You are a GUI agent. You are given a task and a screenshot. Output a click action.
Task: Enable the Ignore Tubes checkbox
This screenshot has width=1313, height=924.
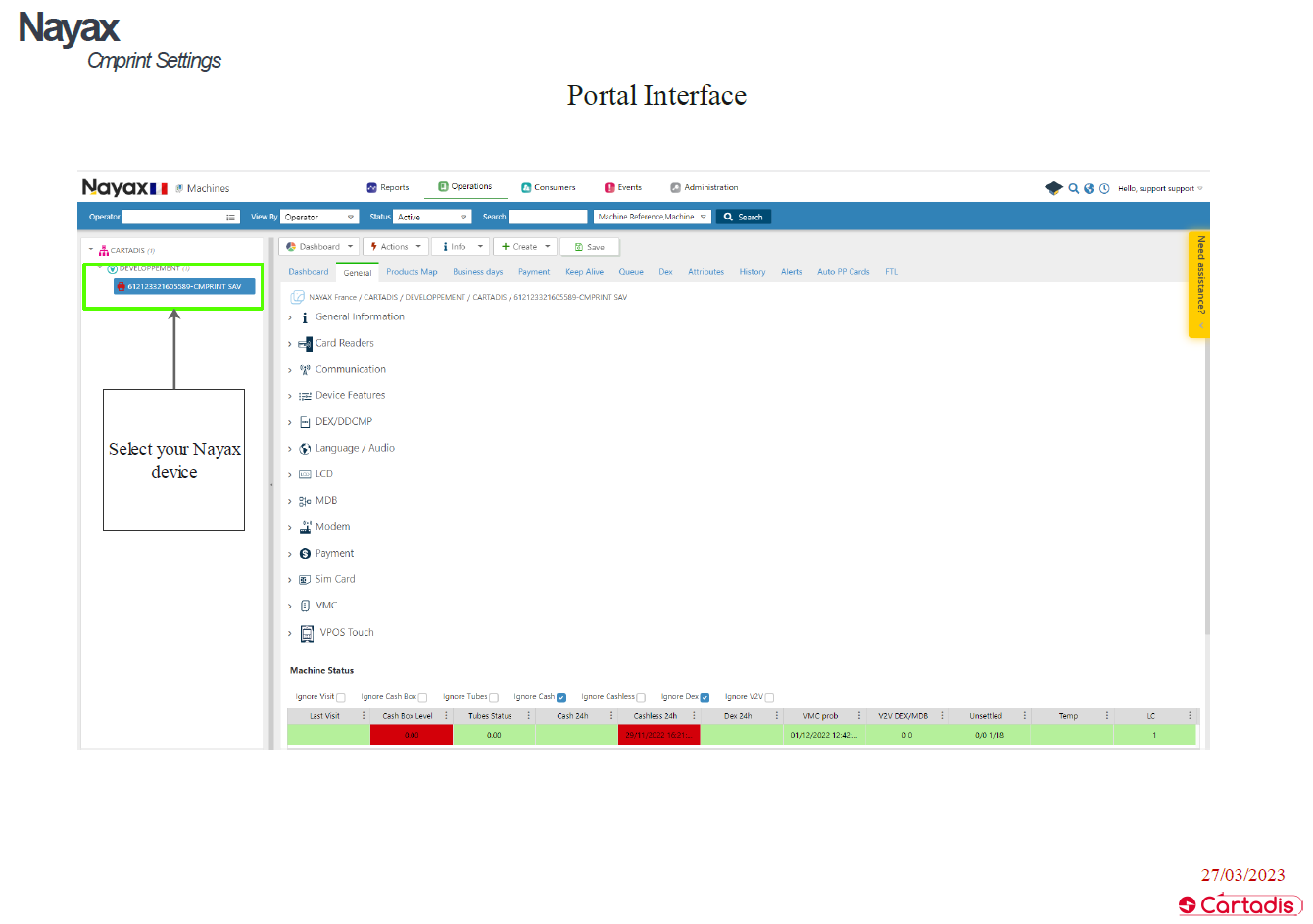[494, 698]
